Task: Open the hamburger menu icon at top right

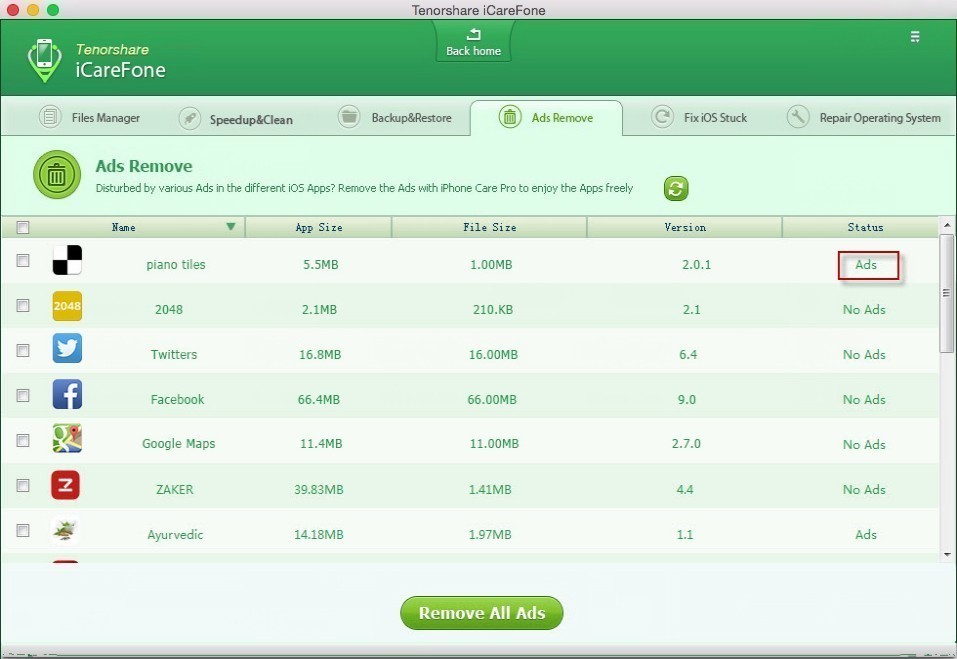Action: pyautogui.click(x=915, y=37)
